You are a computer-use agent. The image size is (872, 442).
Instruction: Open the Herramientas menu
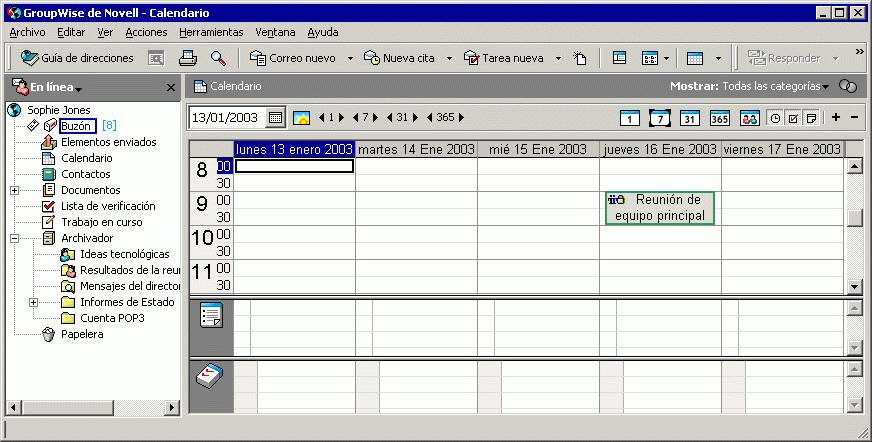211,32
